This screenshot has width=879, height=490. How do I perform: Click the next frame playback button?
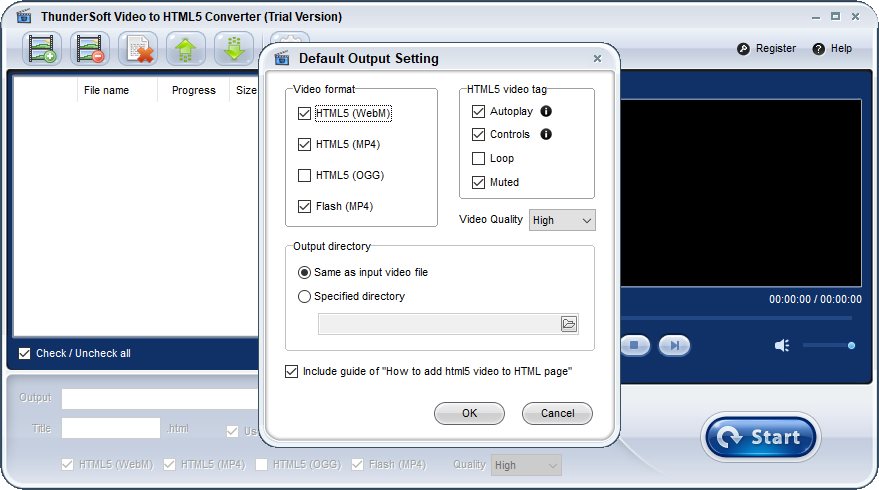[674, 345]
